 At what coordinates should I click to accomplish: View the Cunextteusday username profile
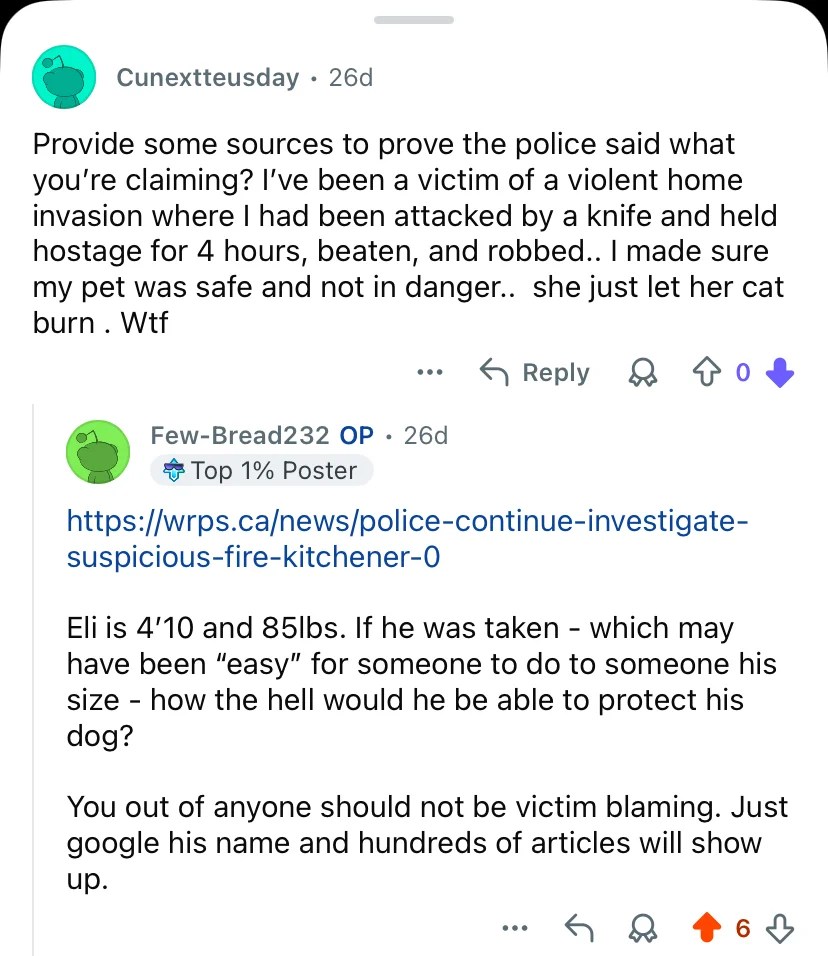[208, 77]
